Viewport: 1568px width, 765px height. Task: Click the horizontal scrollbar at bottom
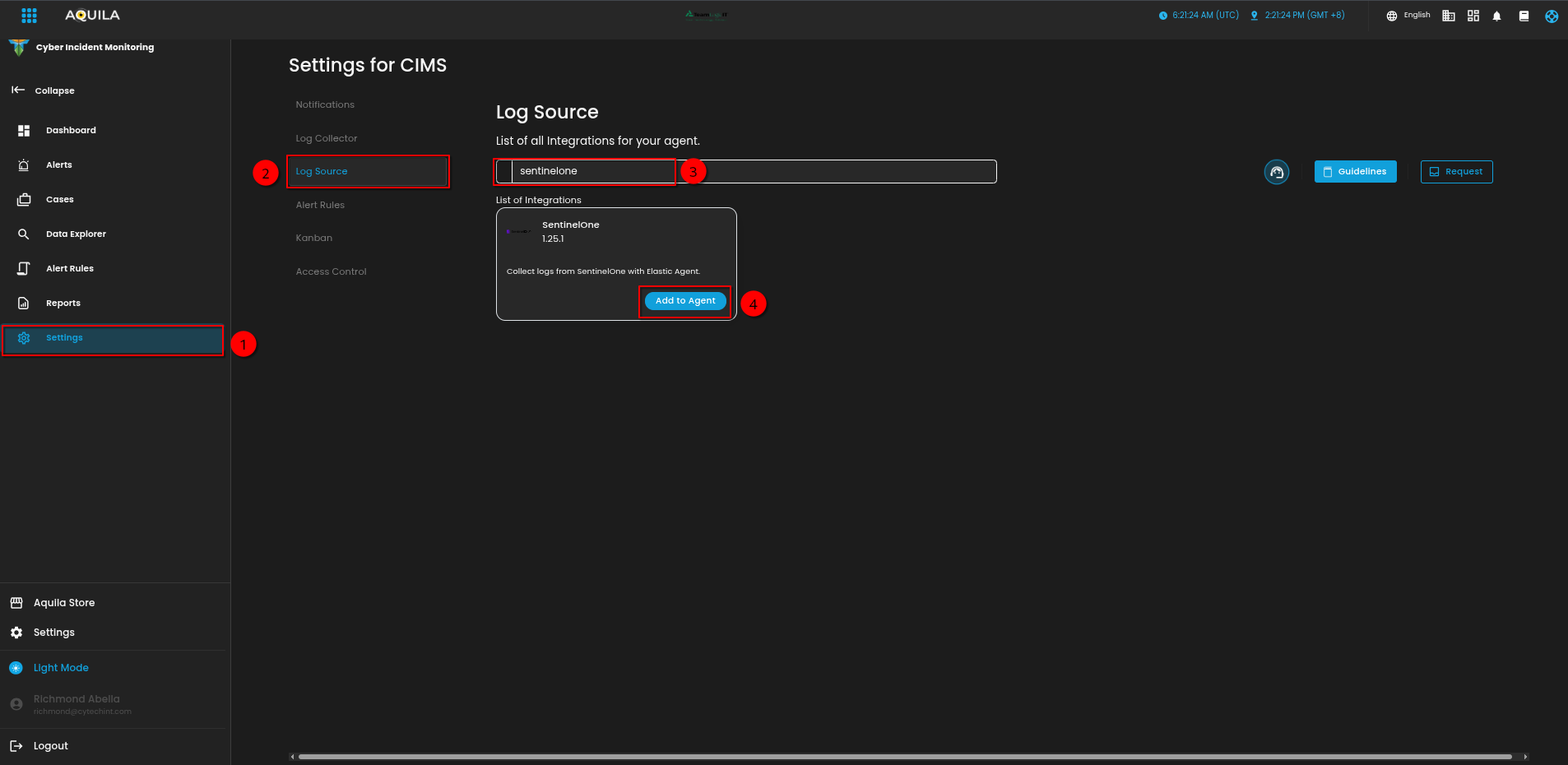pos(905,757)
